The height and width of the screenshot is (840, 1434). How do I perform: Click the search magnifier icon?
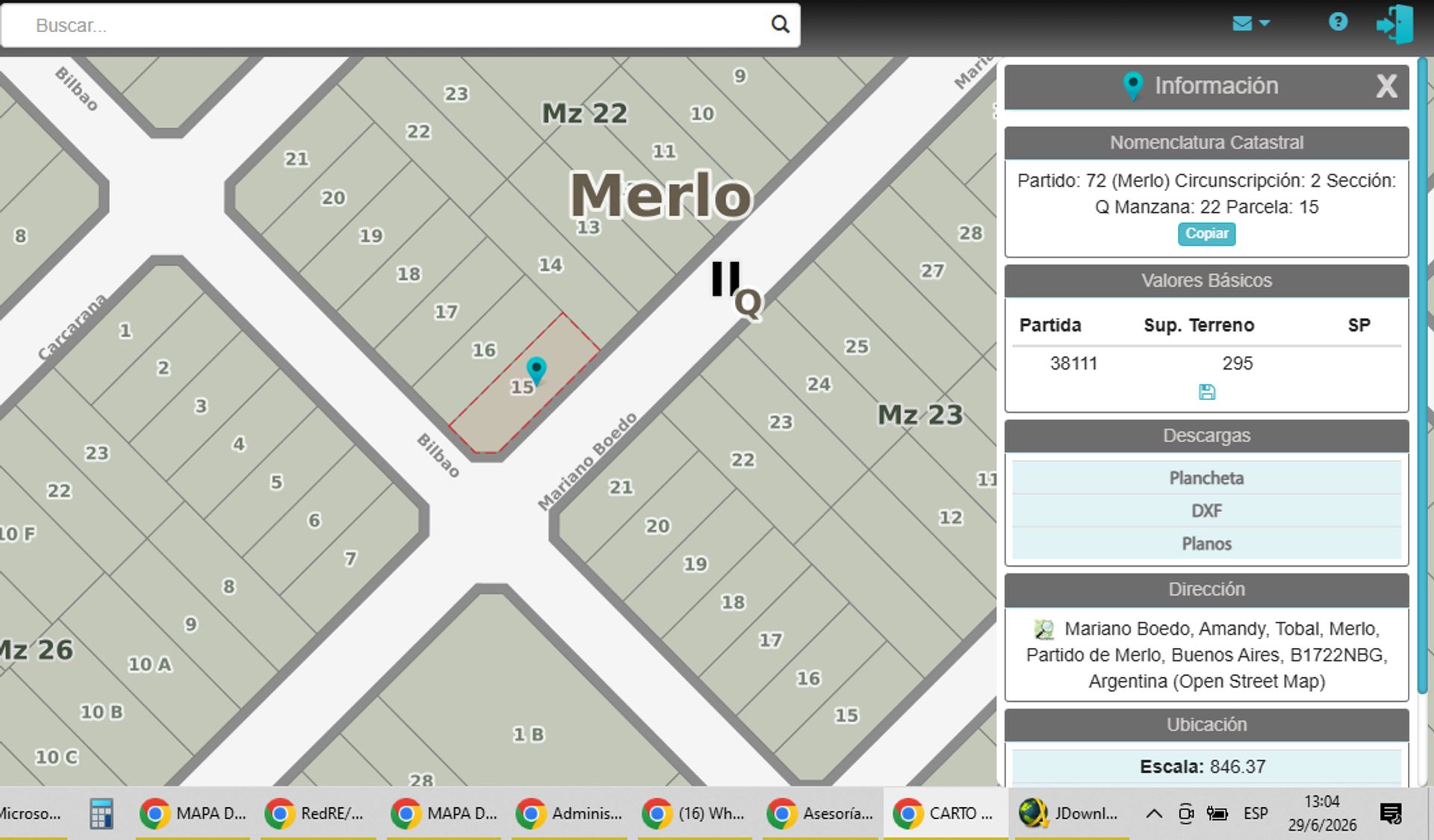point(780,25)
